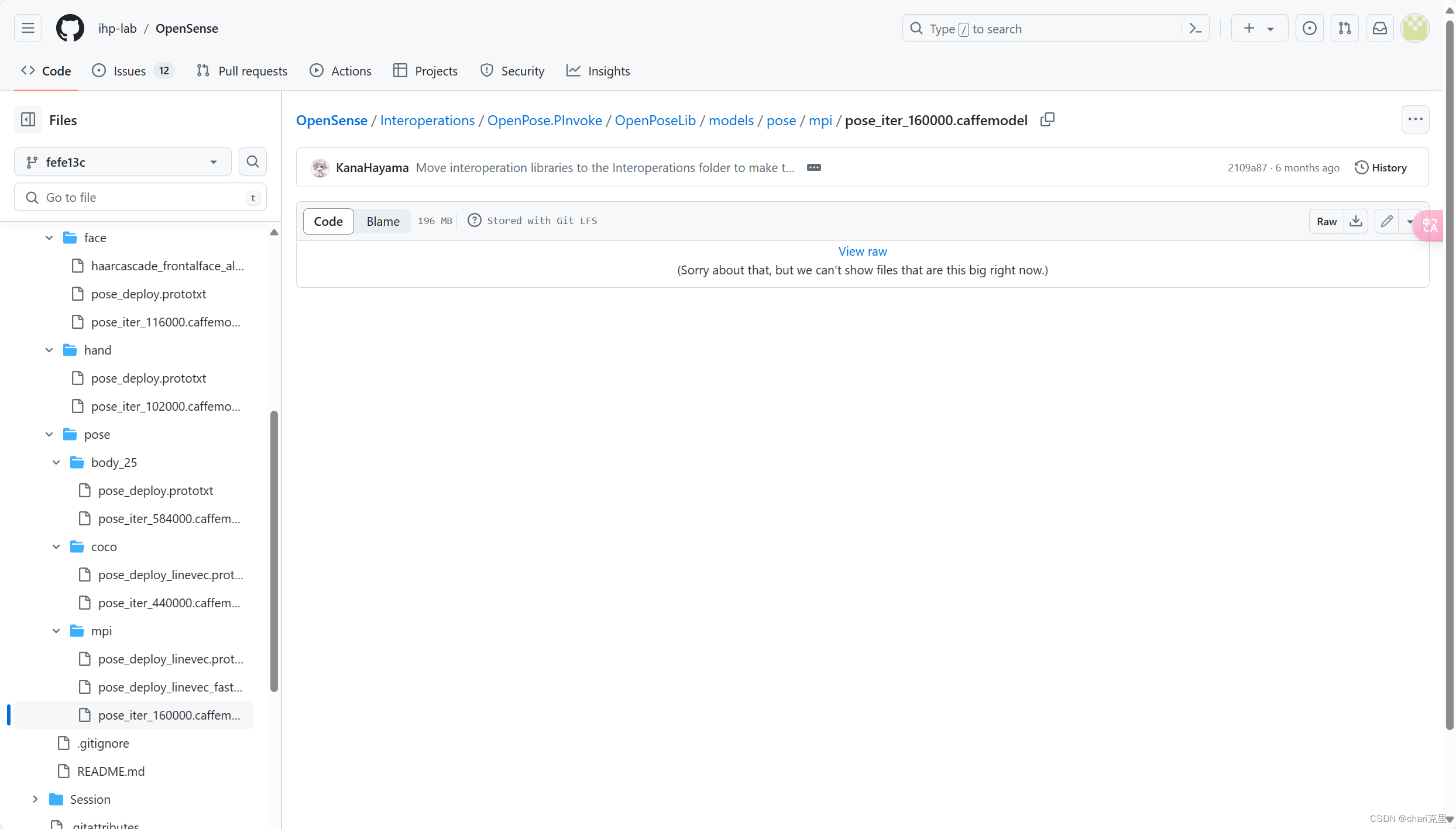Click the copy path icon next to filename

coord(1048,120)
